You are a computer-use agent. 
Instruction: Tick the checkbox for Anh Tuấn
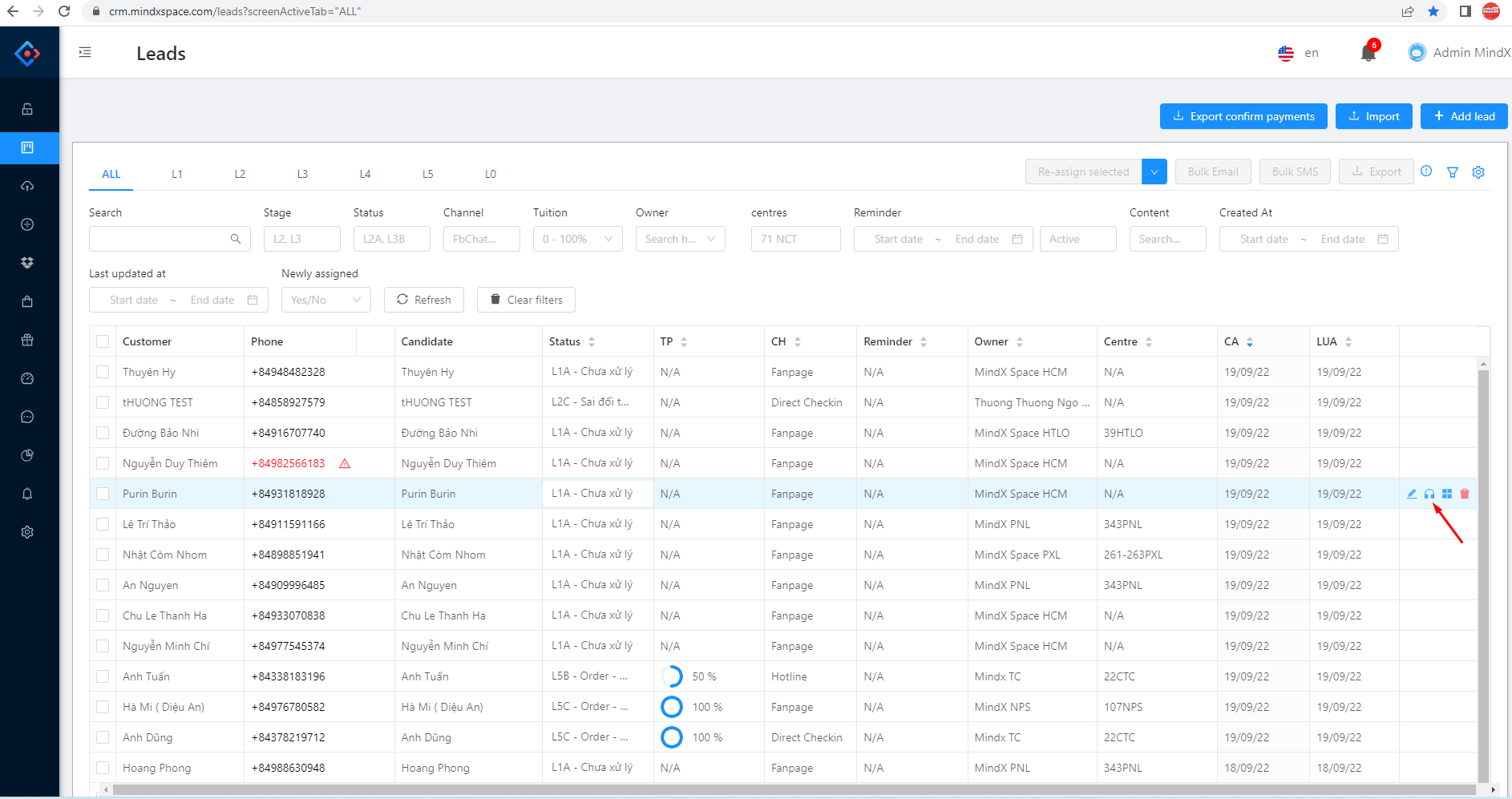point(103,676)
